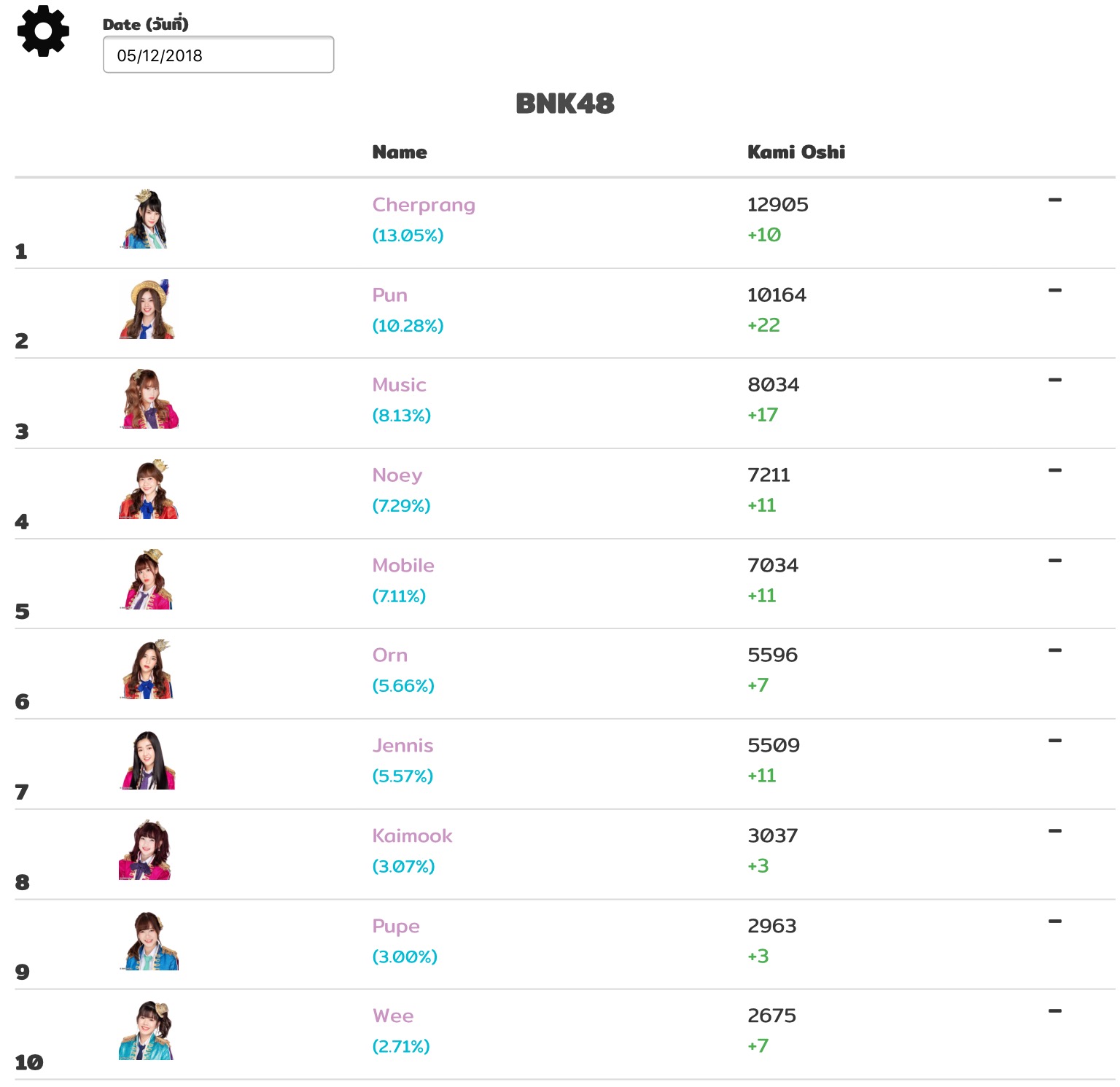Click the minus icon on Kaimook's row
Viewport: 1120px width, 1087px height.
click(x=1054, y=831)
